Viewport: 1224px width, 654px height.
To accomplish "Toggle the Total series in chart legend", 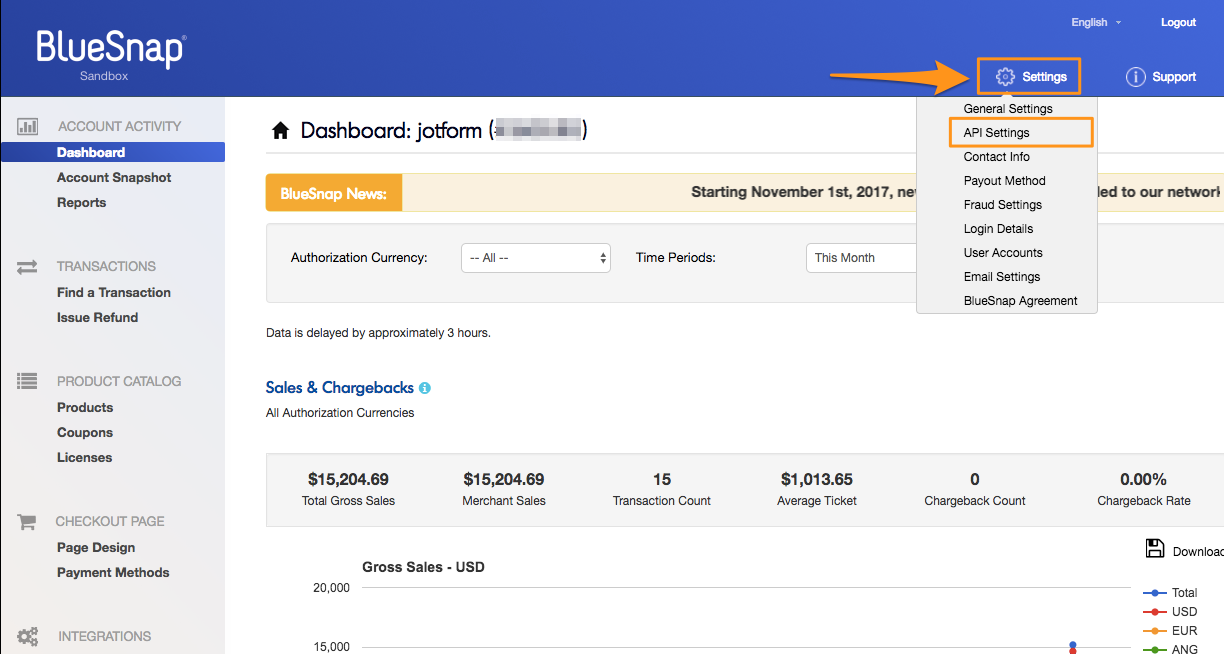I will tap(1170, 593).
